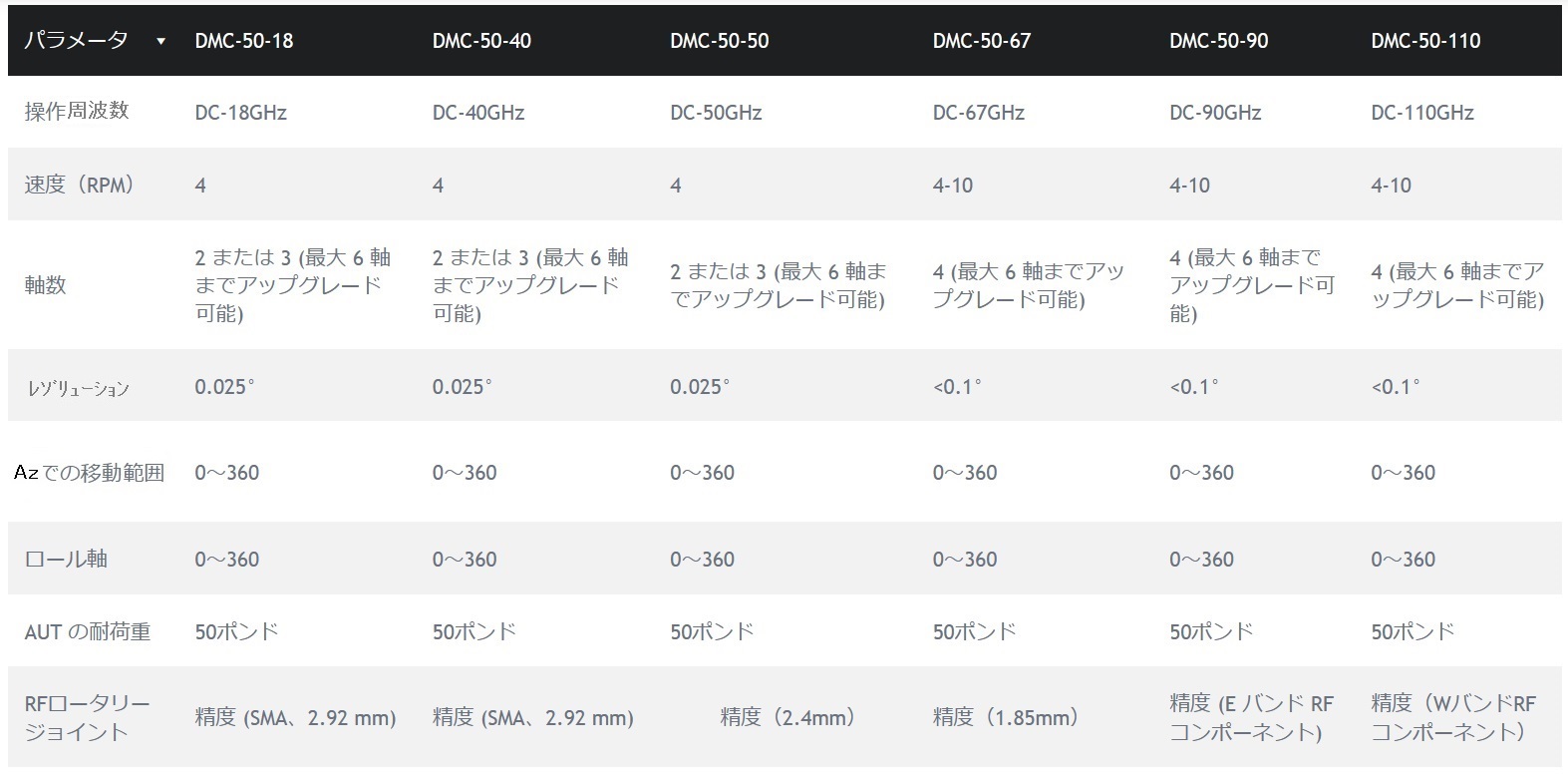This screenshot has height=775, width=1568.
Task: Click the DMC-50-18 column header
Action: click(x=244, y=41)
